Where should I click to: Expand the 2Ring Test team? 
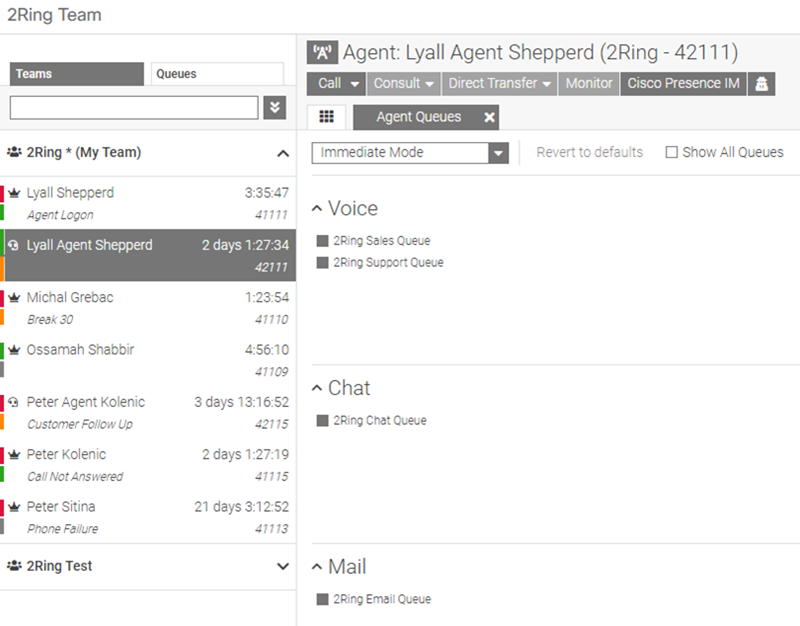(283, 566)
